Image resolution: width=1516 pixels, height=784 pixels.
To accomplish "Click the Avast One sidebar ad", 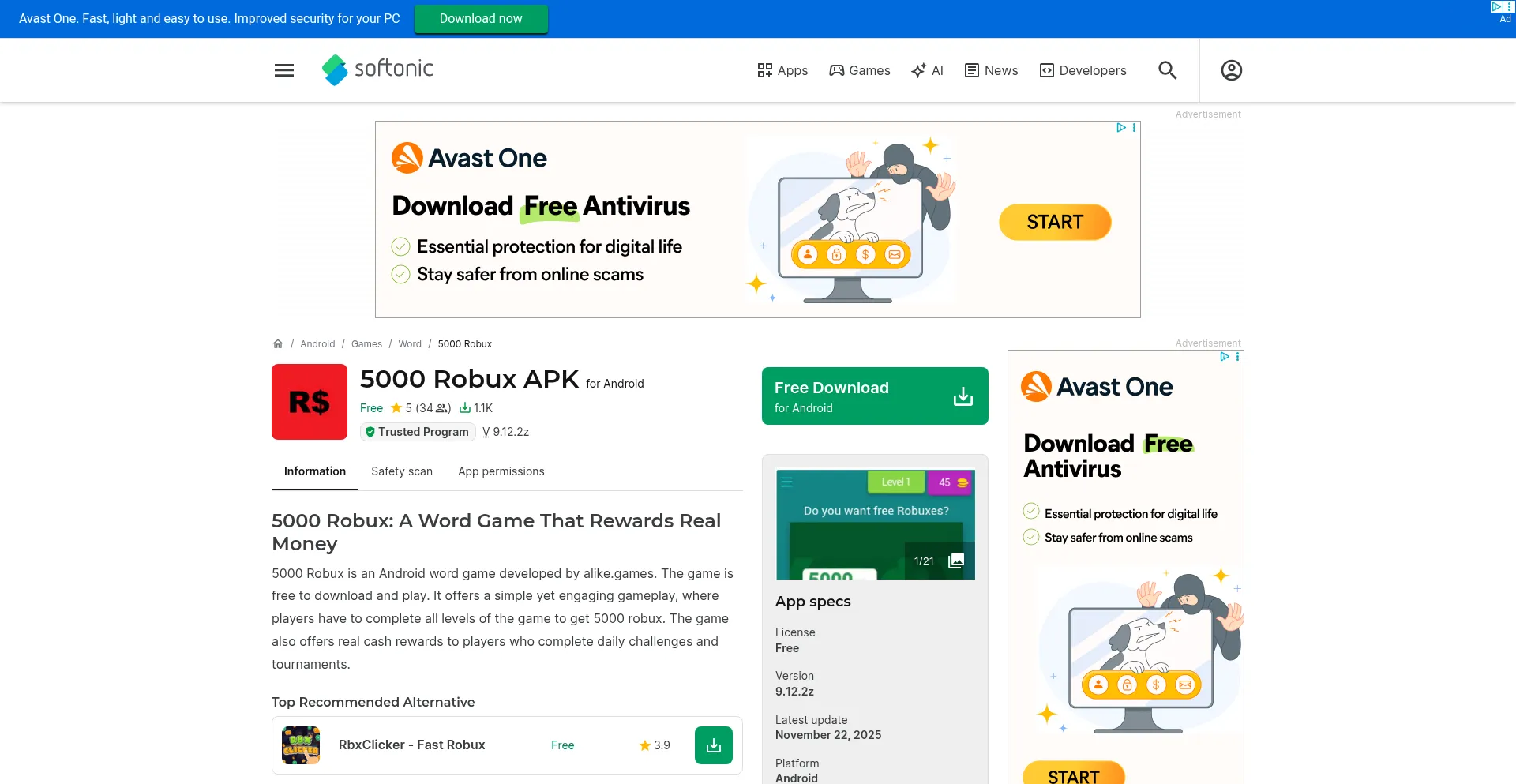I will click(1126, 567).
